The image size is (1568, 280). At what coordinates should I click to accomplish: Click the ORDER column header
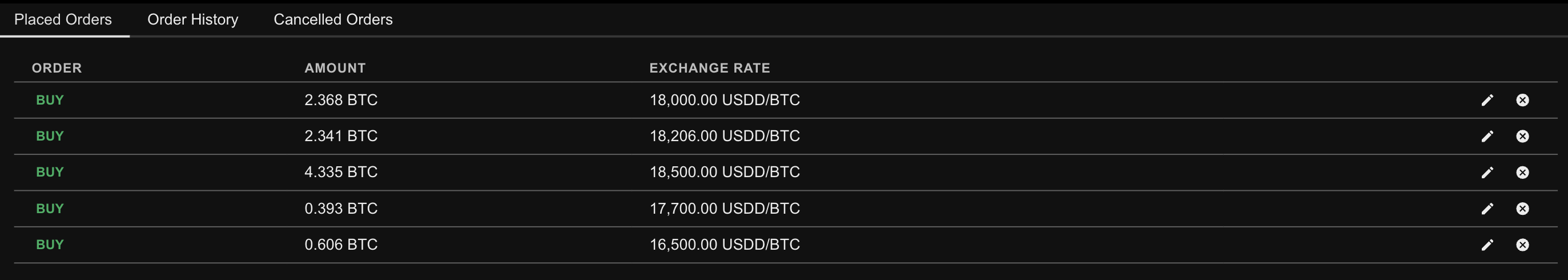[57, 68]
